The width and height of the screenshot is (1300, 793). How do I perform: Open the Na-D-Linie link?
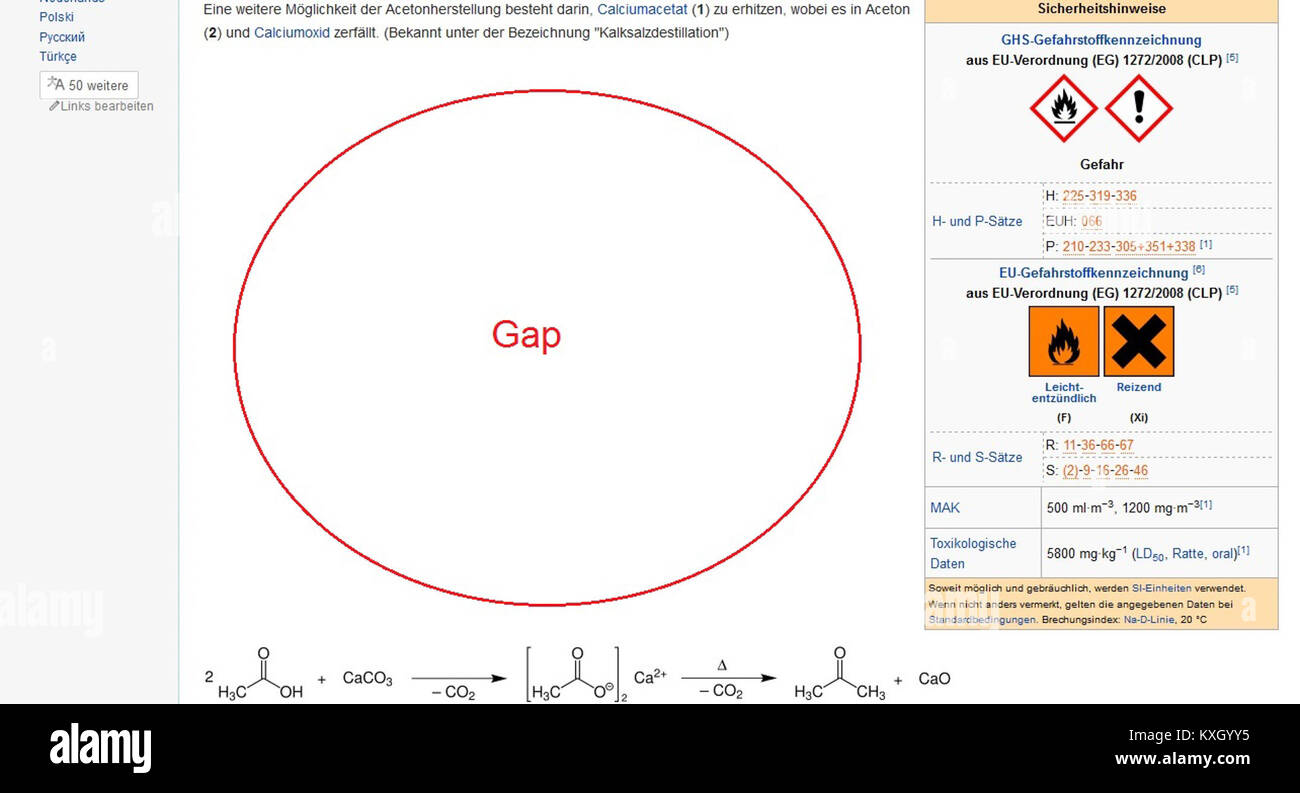point(1151,620)
